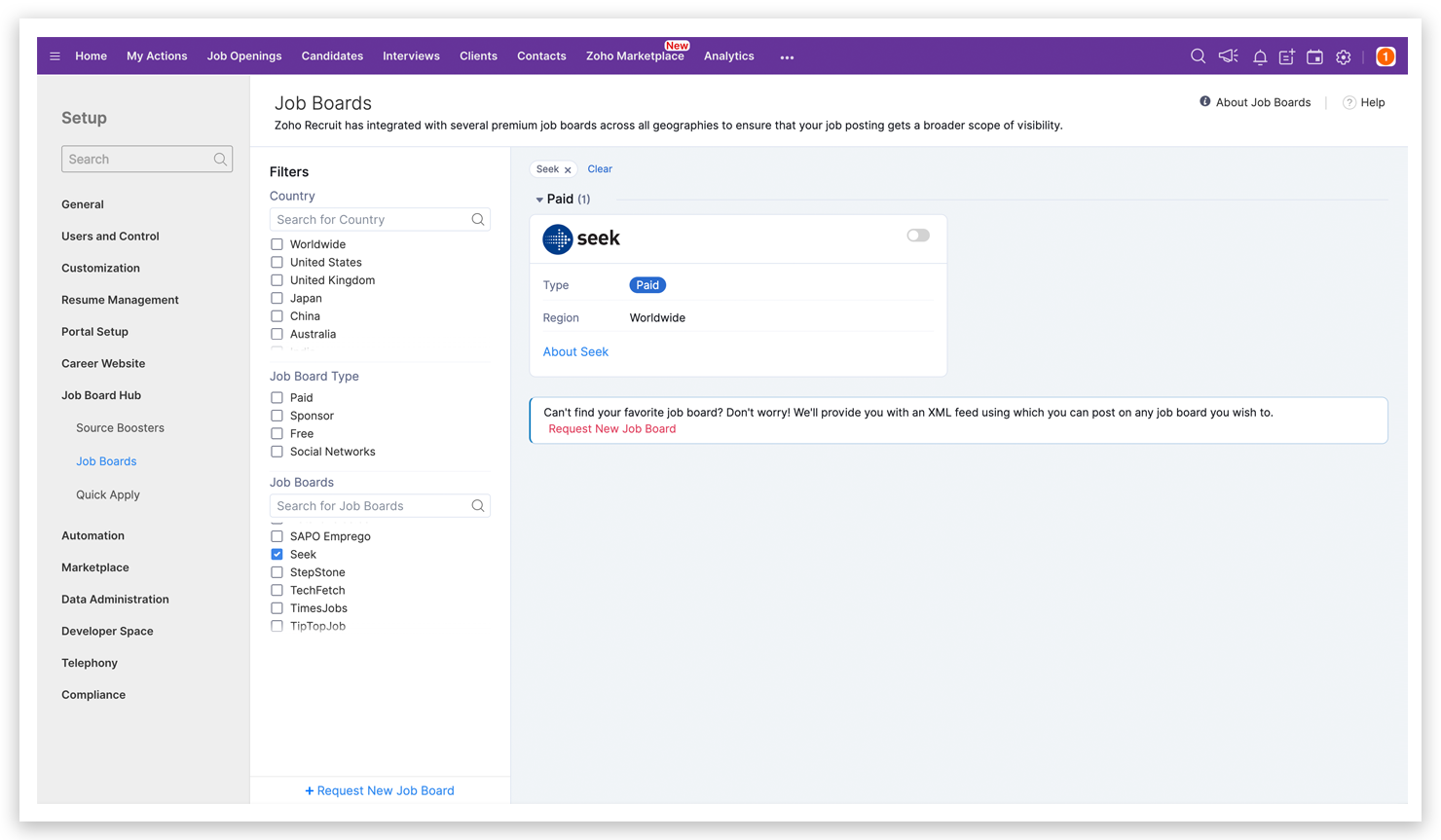Focus the Search for Country field
Image resolution: width=1441 pixels, height=840 pixels.
click(x=380, y=219)
